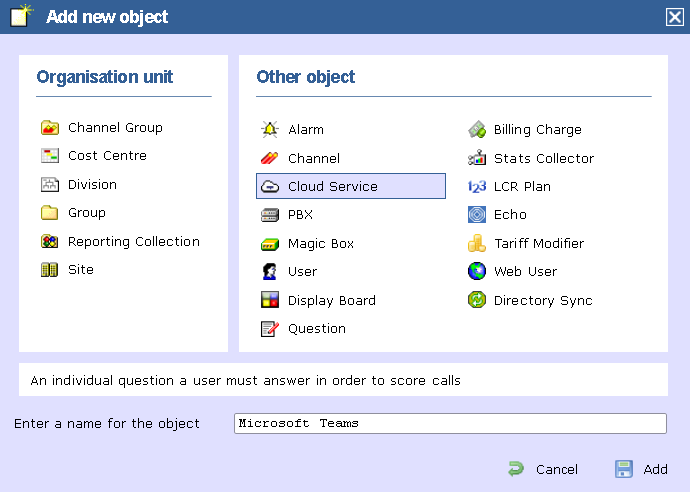Choose the Group unit label
Screen dimensions: 690x492
click(87, 213)
